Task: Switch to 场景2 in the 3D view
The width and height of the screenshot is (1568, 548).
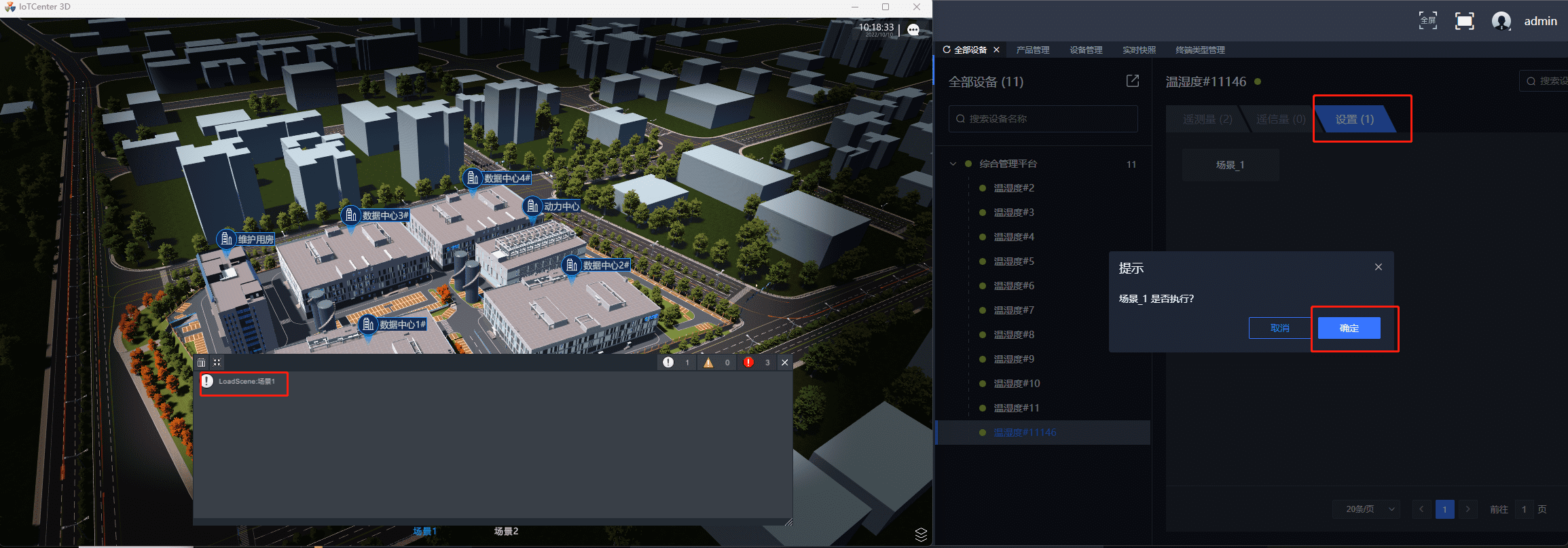Action: tap(507, 531)
